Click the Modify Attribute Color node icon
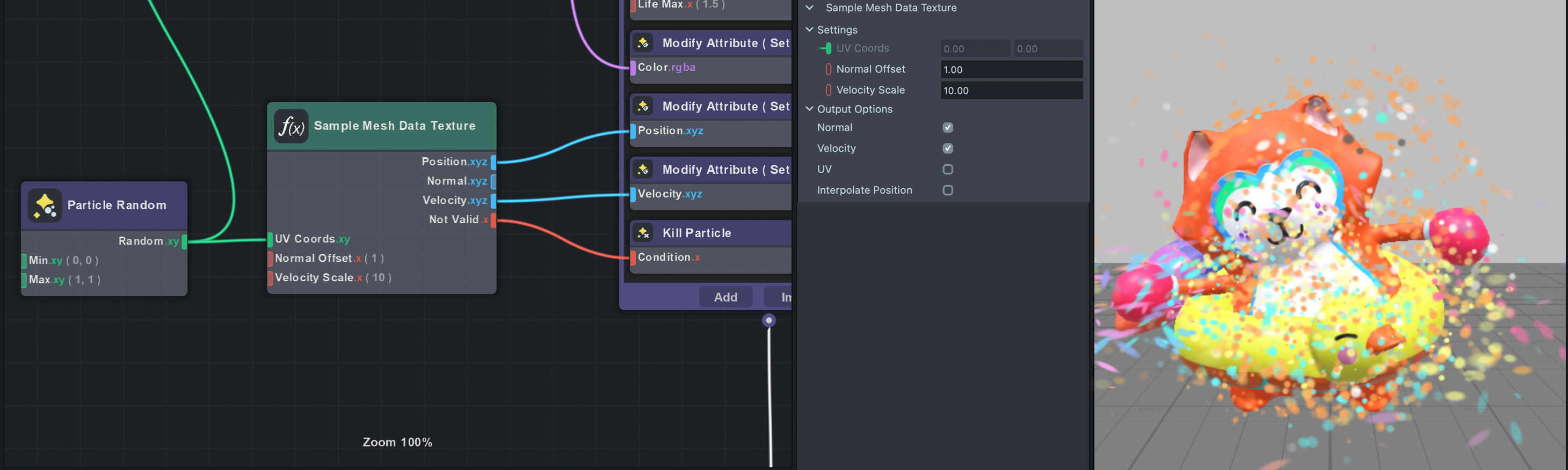The height and width of the screenshot is (470, 1568). click(x=643, y=43)
